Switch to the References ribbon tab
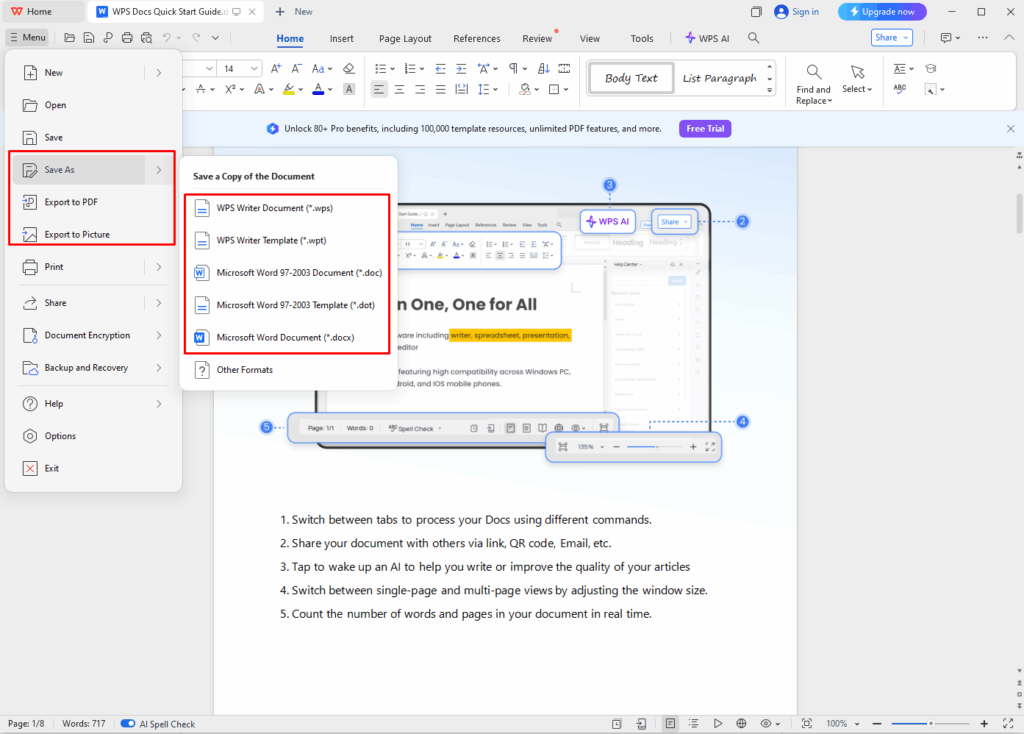The height and width of the screenshot is (734, 1024). 476,38
